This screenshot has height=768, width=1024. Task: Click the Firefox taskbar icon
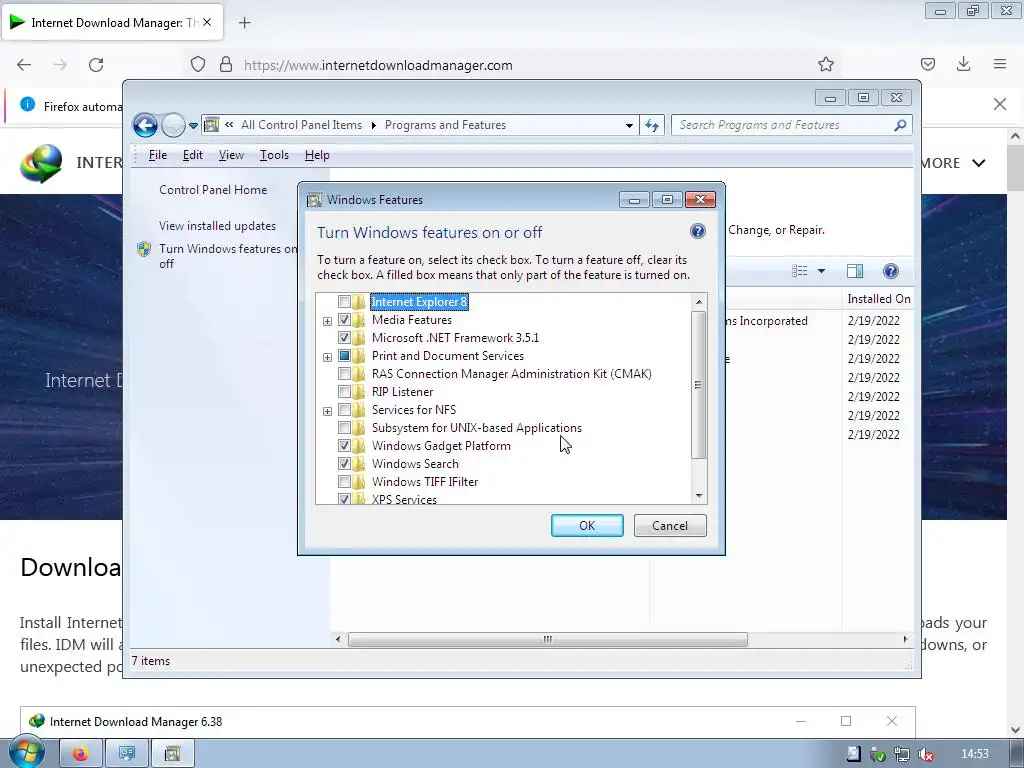[x=80, y=754]
